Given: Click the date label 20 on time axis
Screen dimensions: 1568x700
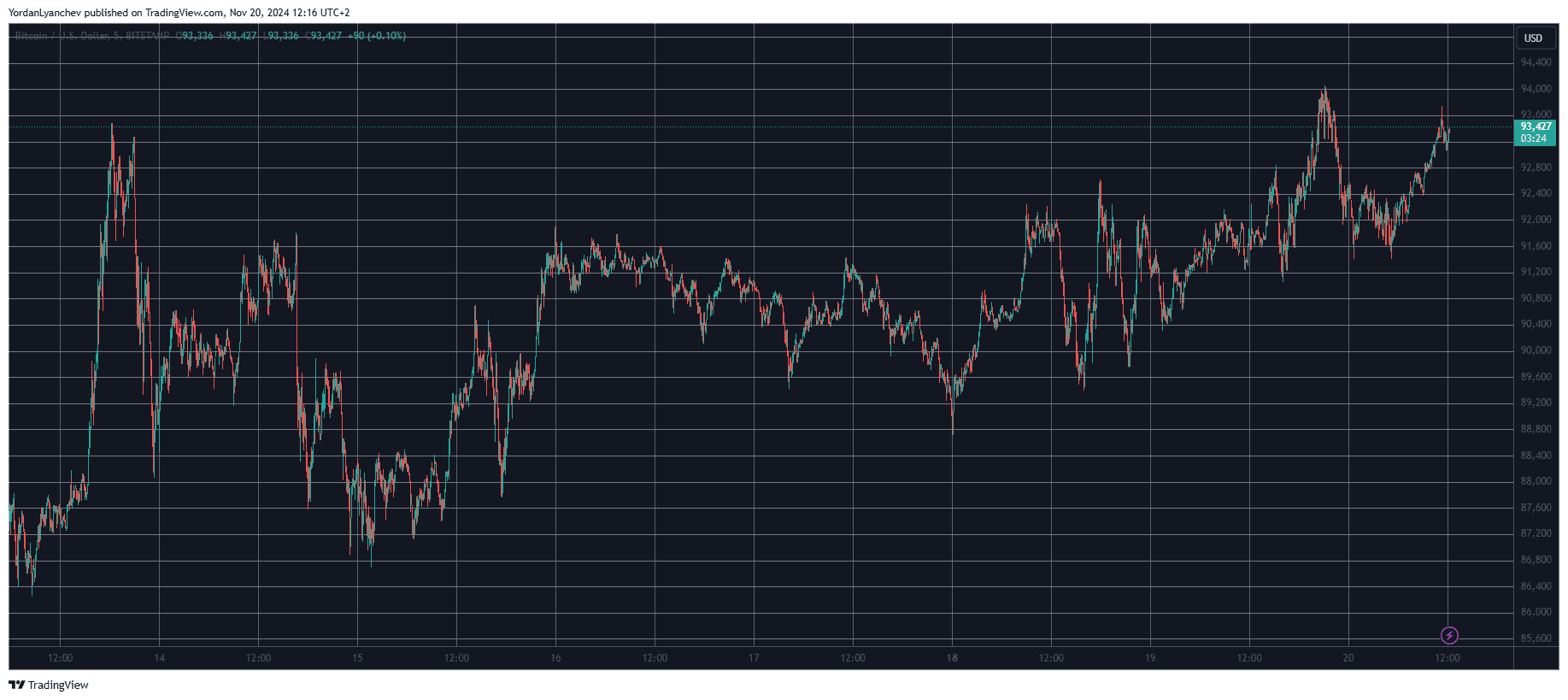Looking at the screenshot, I should (1348, 658).
